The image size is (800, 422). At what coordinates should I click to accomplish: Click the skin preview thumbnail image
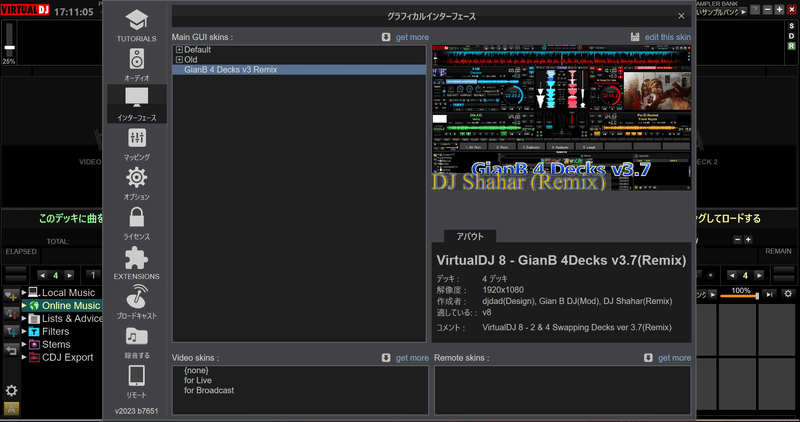click(562, 118)
